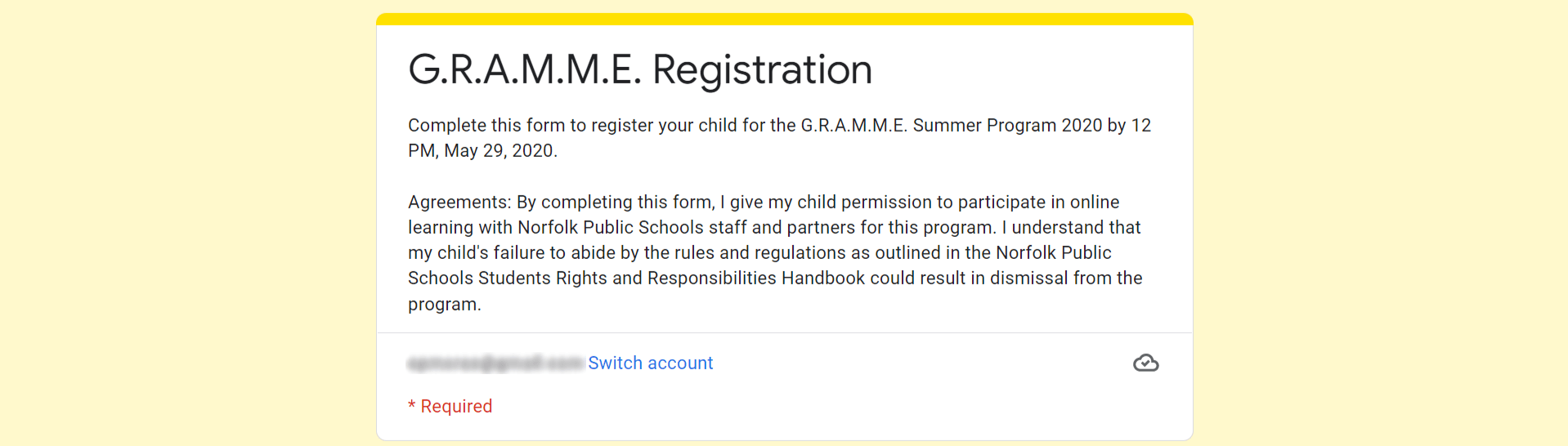The image size is (1568, 446).
Task: Click 'Schools Students Rights and Responsibilities Handbook' text
Action: pos(636,279)
